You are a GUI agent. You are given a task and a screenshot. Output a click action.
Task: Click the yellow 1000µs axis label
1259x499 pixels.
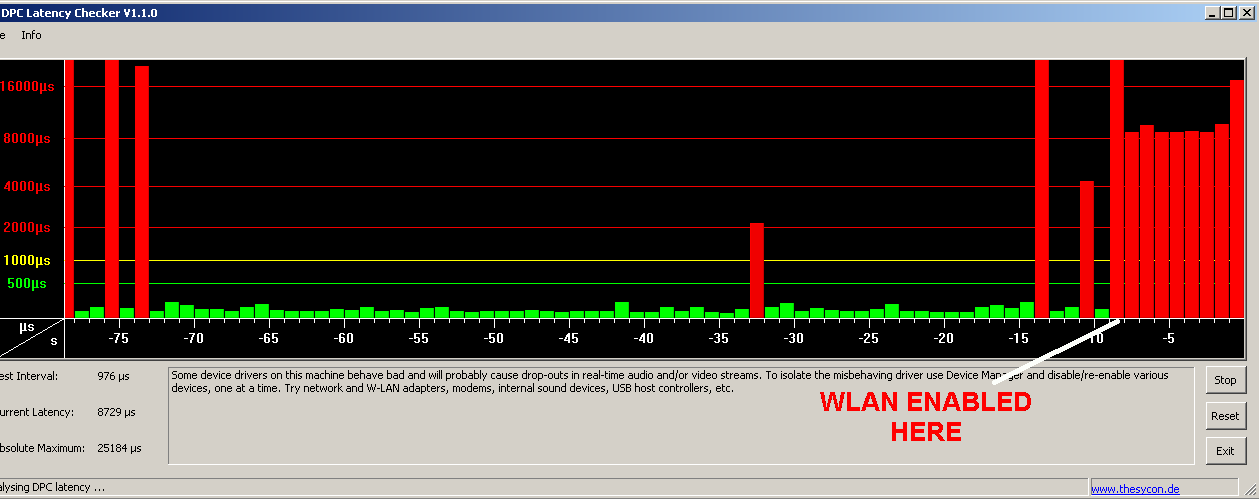coord(27,260)
